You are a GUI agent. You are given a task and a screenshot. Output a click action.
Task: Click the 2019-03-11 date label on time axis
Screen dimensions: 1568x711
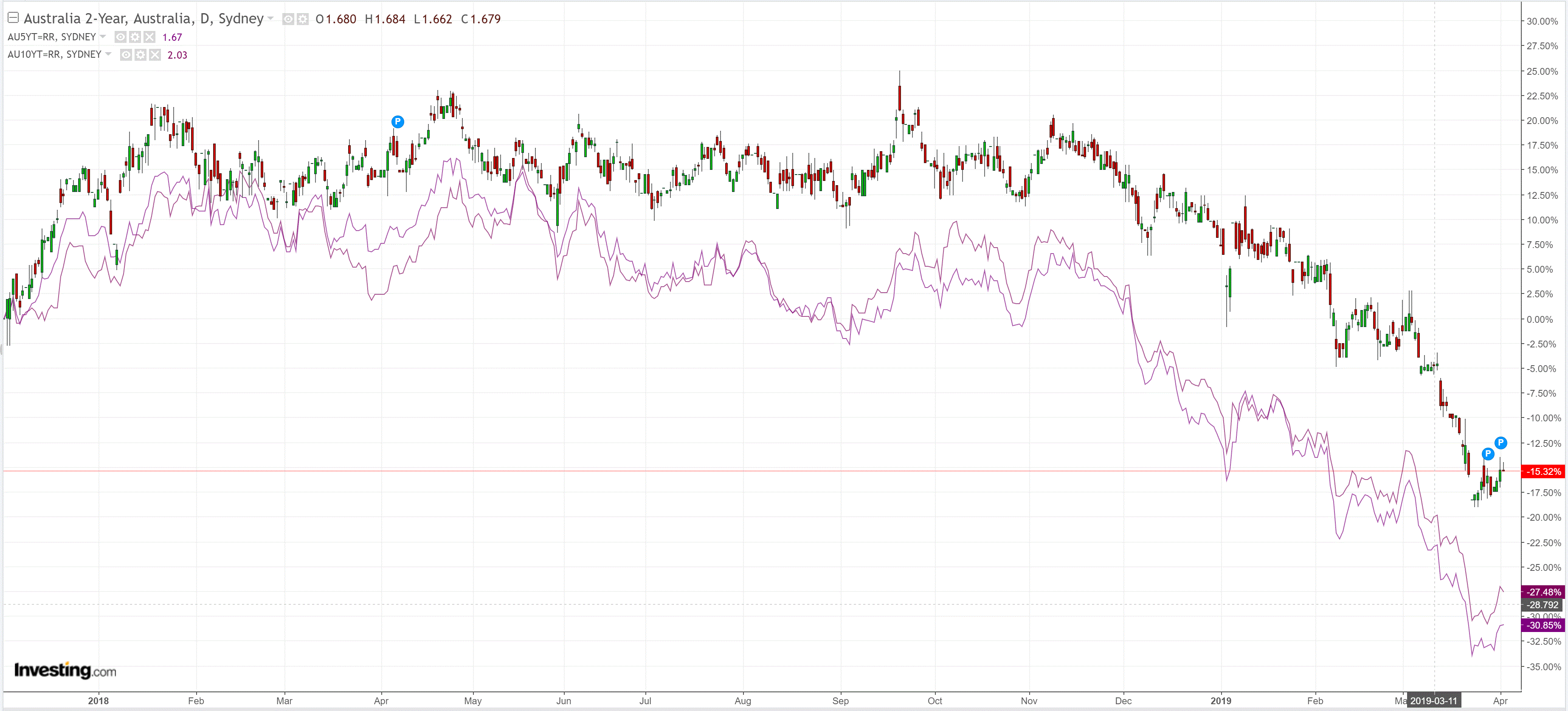[1433, 701]
